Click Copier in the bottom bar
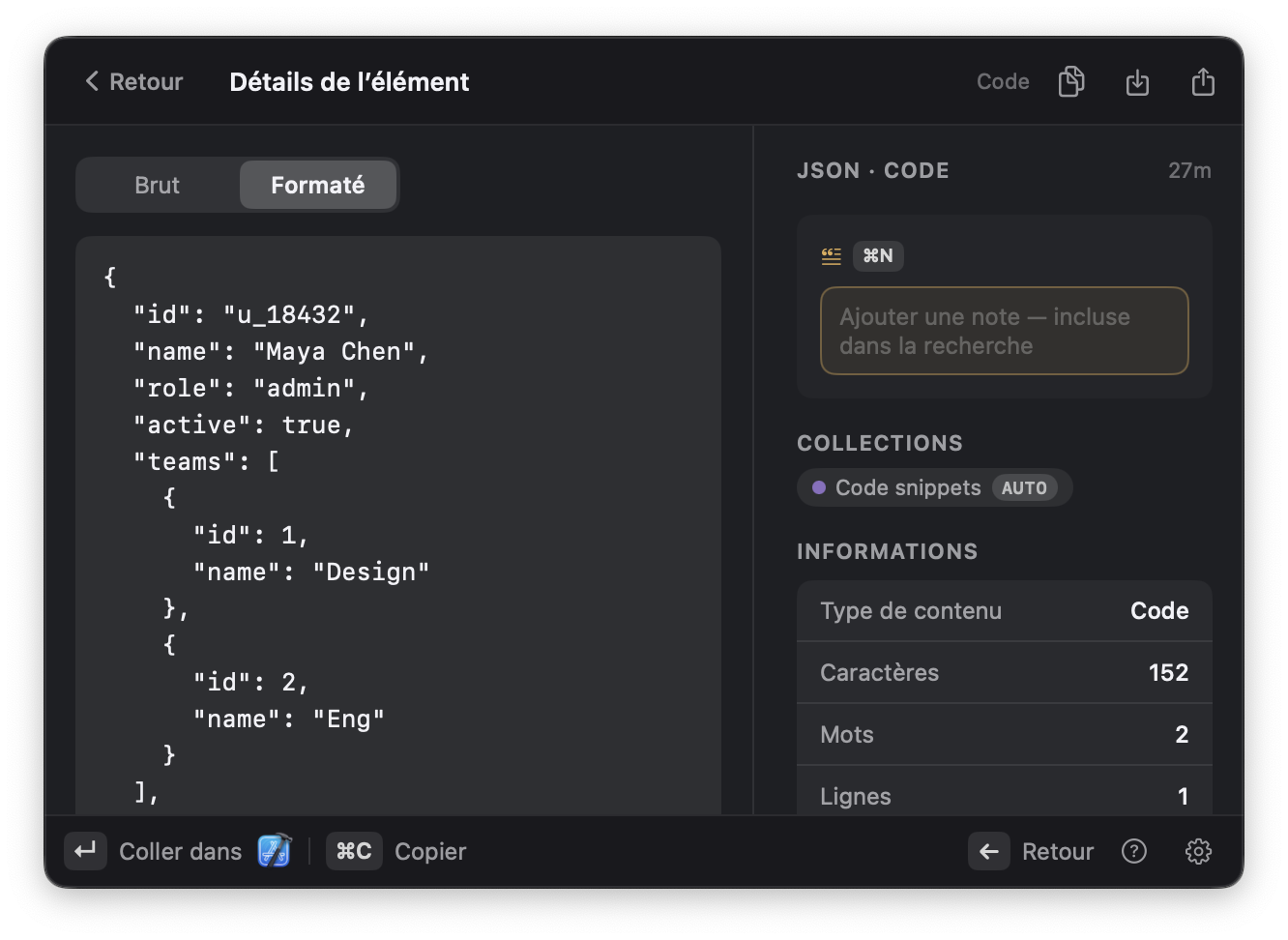This screenshot has width=1288, height=940. [x=430, y=851]
